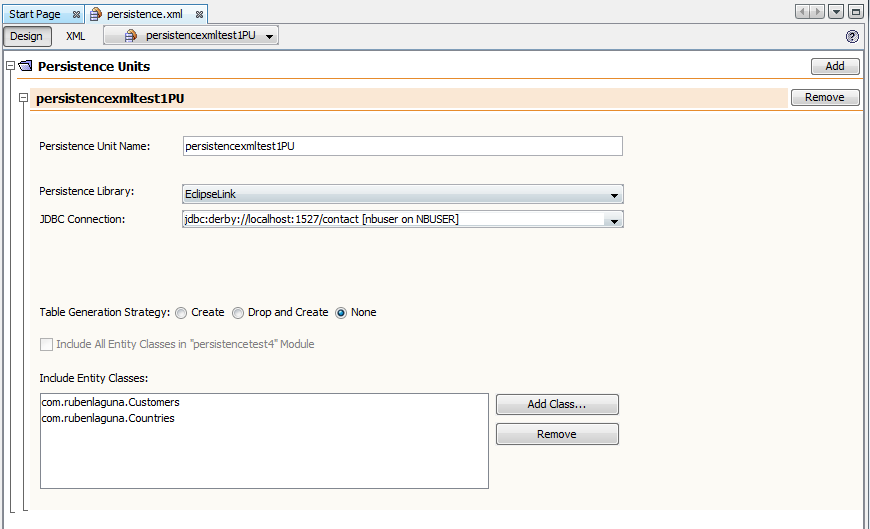
Task: Switch to the XML view tab
Action: pos(75,36)
